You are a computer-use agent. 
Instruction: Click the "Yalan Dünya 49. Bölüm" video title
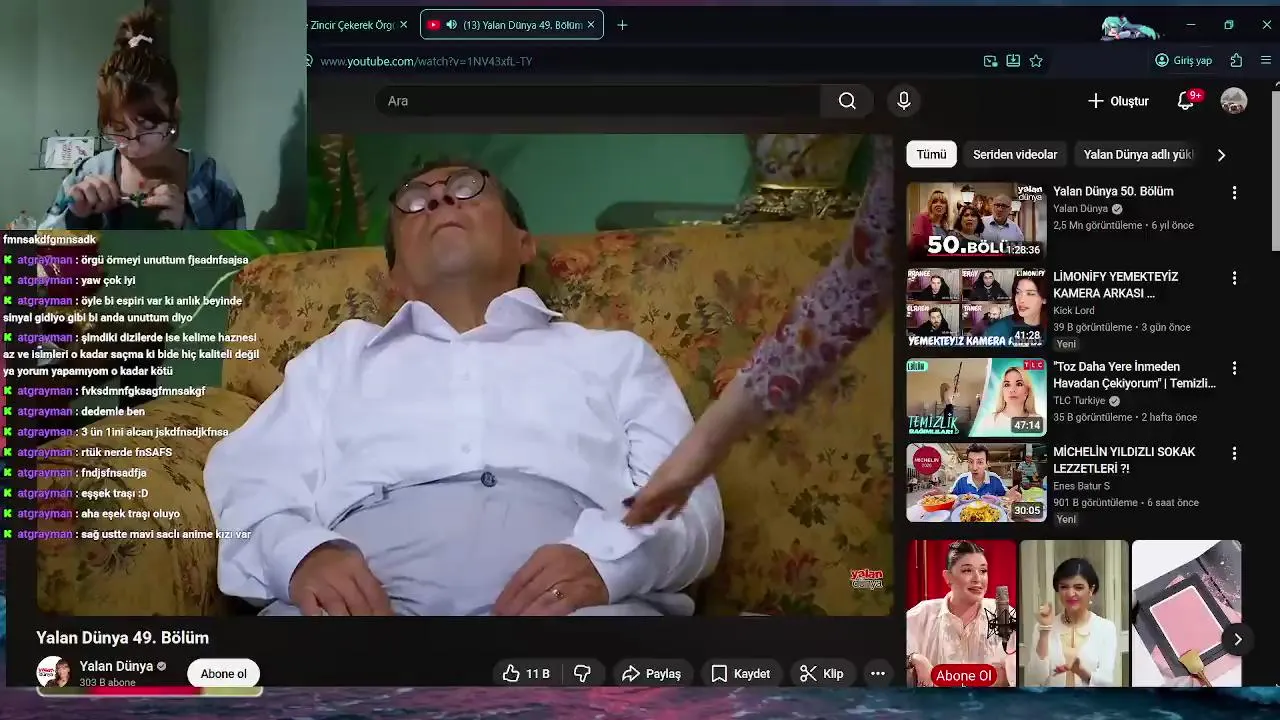122,638
